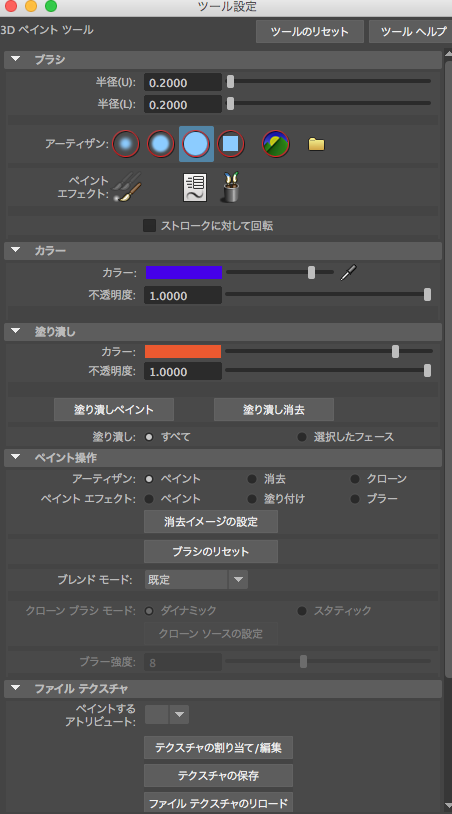Image resolution: width=452 pixels, height=814 pixels.
Task: Click 塗り潰しペイント button
Action: click(114, 410)
